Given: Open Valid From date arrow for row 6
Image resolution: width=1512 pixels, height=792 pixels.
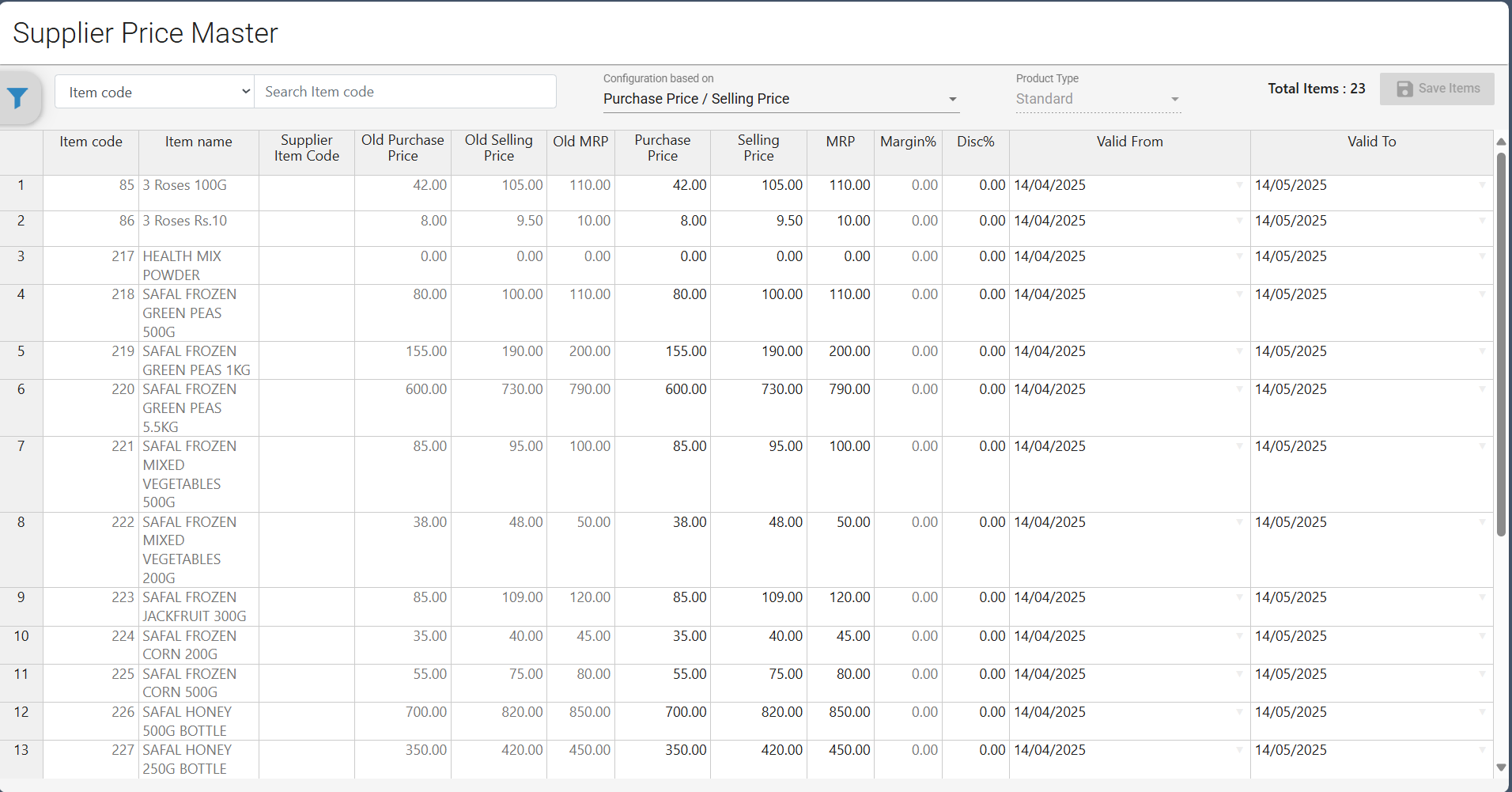Looking at the screenshot, I should pyautogui.click(x=1239, y=389).
